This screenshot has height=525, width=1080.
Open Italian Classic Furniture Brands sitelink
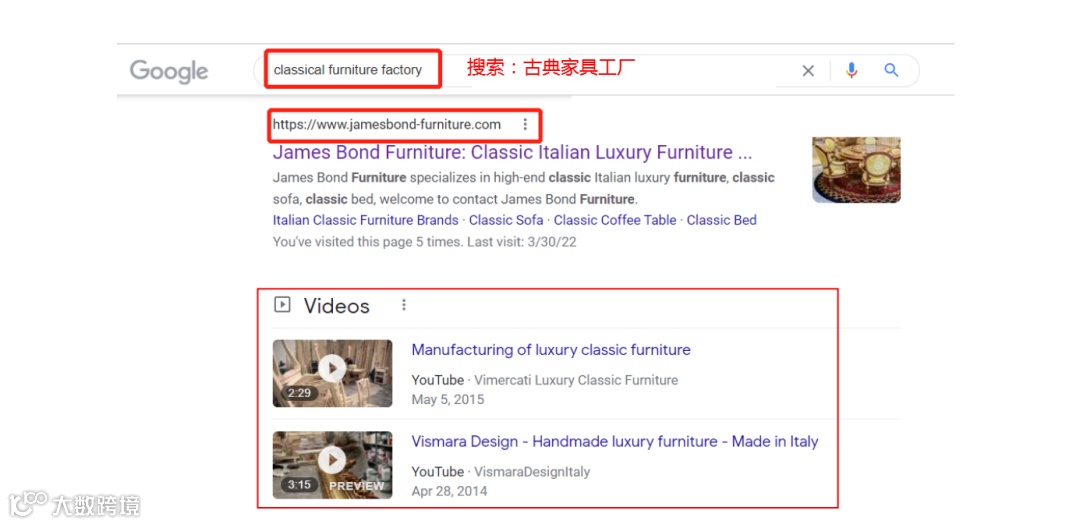click(x=365, y=220)
